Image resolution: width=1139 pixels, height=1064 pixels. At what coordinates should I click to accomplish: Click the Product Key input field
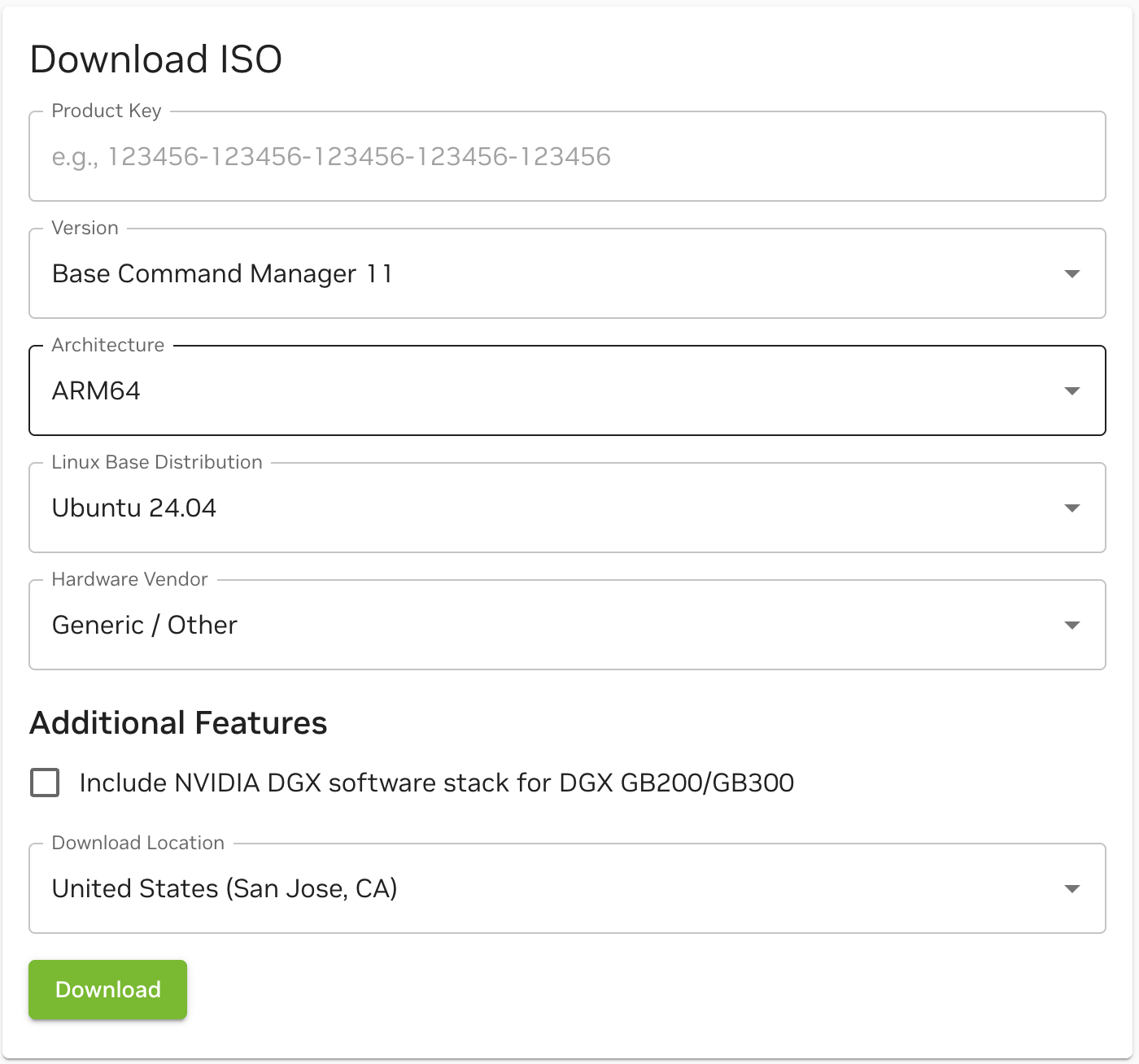click(566, 157)
